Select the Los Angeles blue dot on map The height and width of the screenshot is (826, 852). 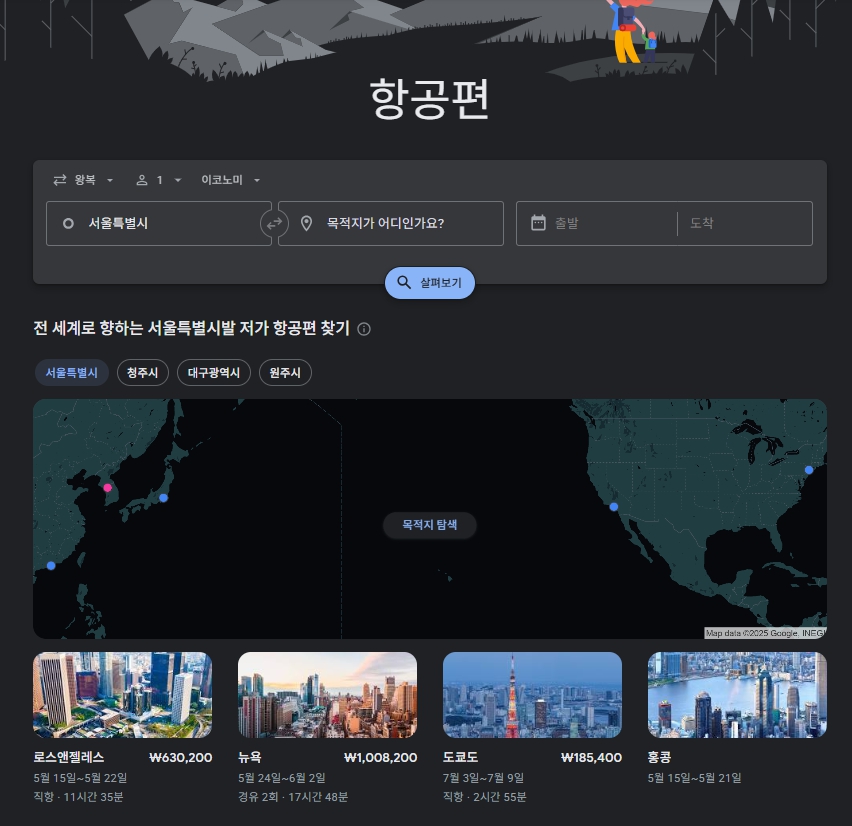pos(614,507)
